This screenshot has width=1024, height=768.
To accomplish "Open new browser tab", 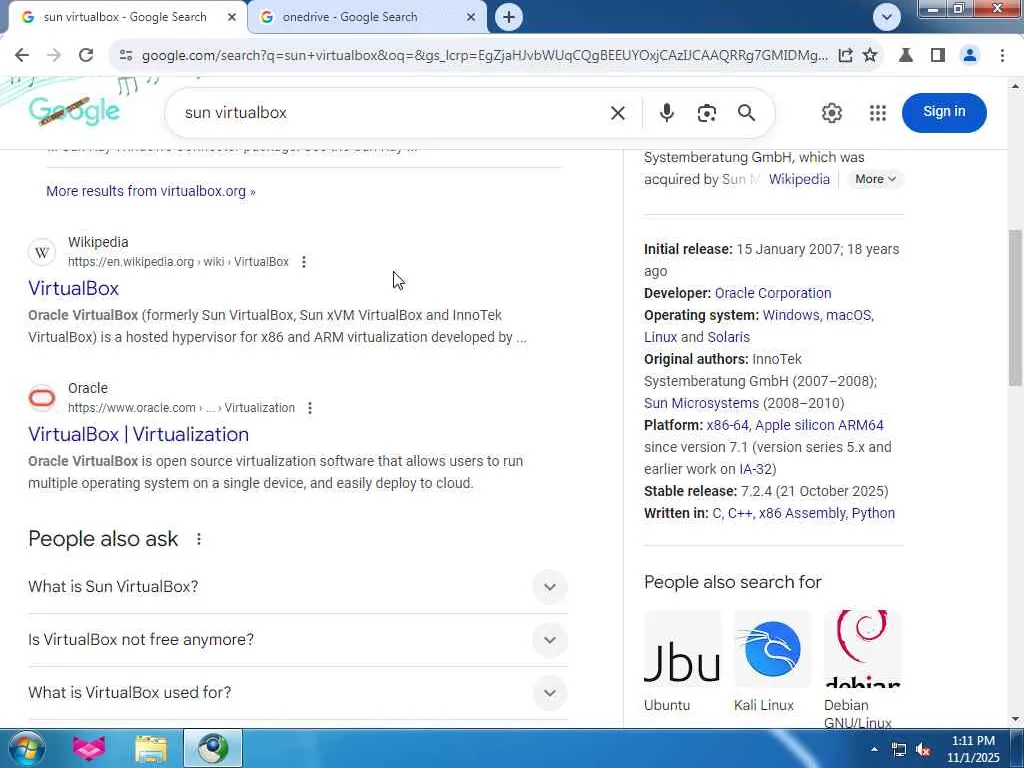I will click(509, 18).
